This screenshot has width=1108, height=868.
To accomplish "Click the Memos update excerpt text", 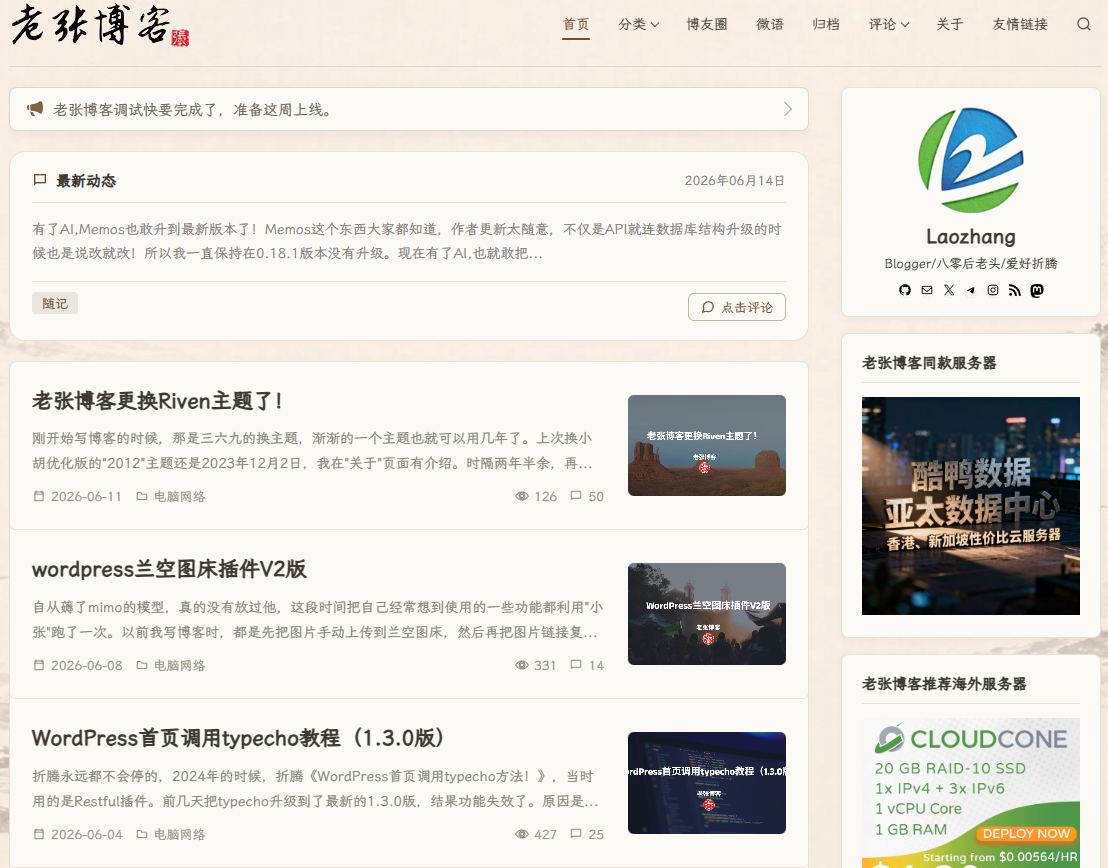I will (407, 241).
